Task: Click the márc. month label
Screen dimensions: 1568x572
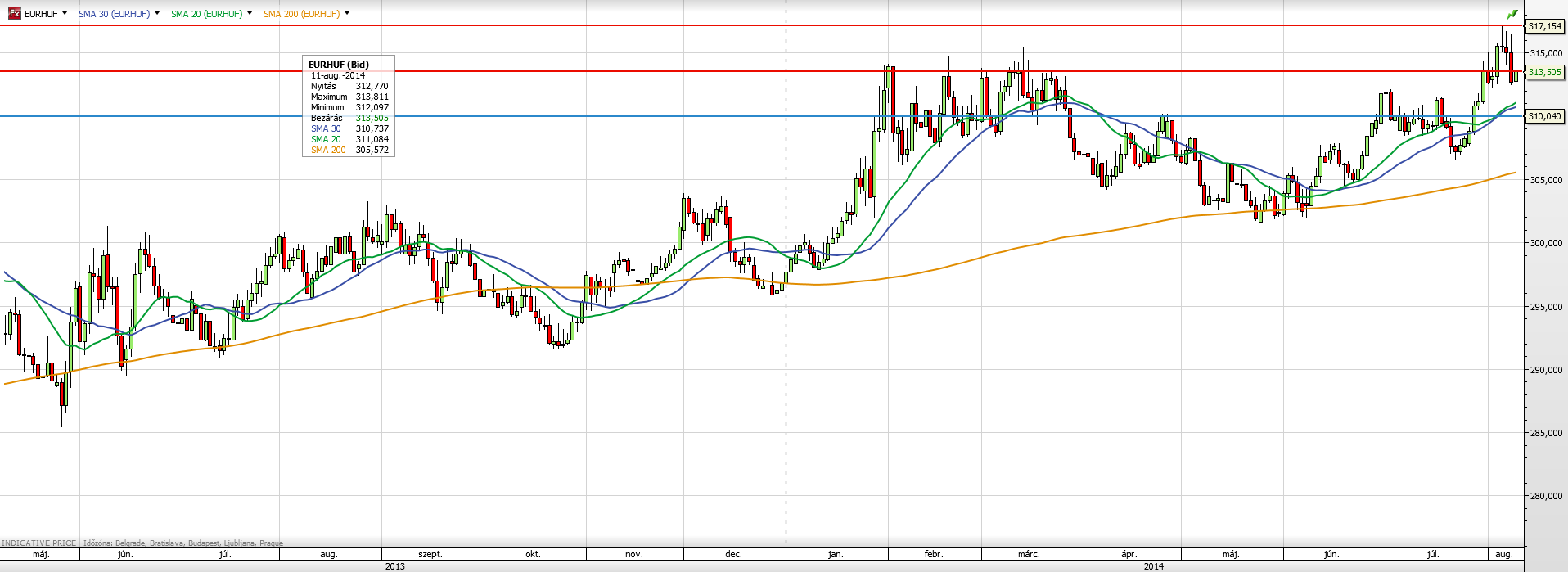Action: pyautogui.click(x=1029, y=554)
